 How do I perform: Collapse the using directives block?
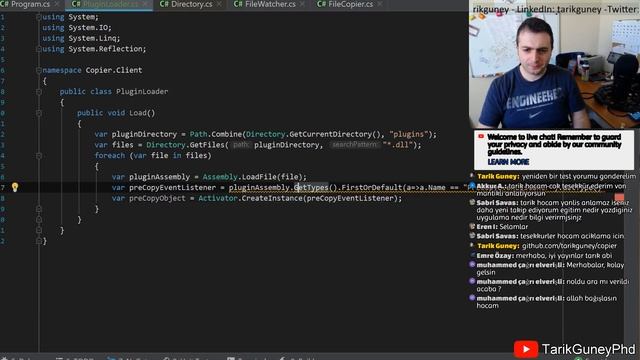pyautogui.click(x=39, y=17)
